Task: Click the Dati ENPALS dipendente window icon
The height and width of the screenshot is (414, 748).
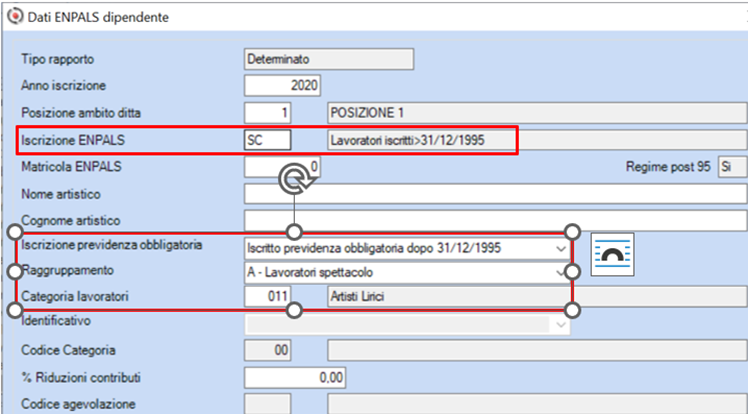Action: [15, 16]
